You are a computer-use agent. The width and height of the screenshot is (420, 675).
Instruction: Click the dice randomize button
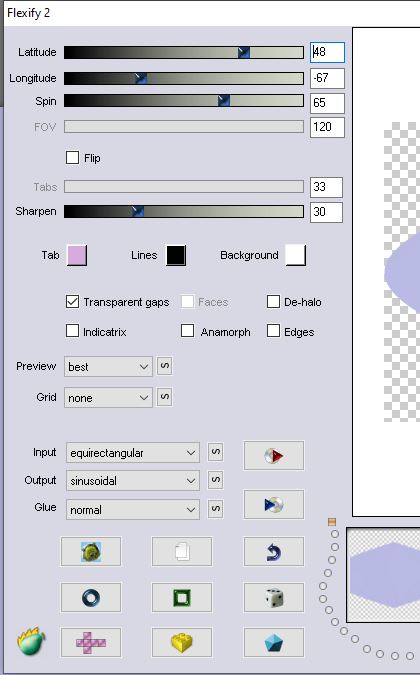click(274, 597)
